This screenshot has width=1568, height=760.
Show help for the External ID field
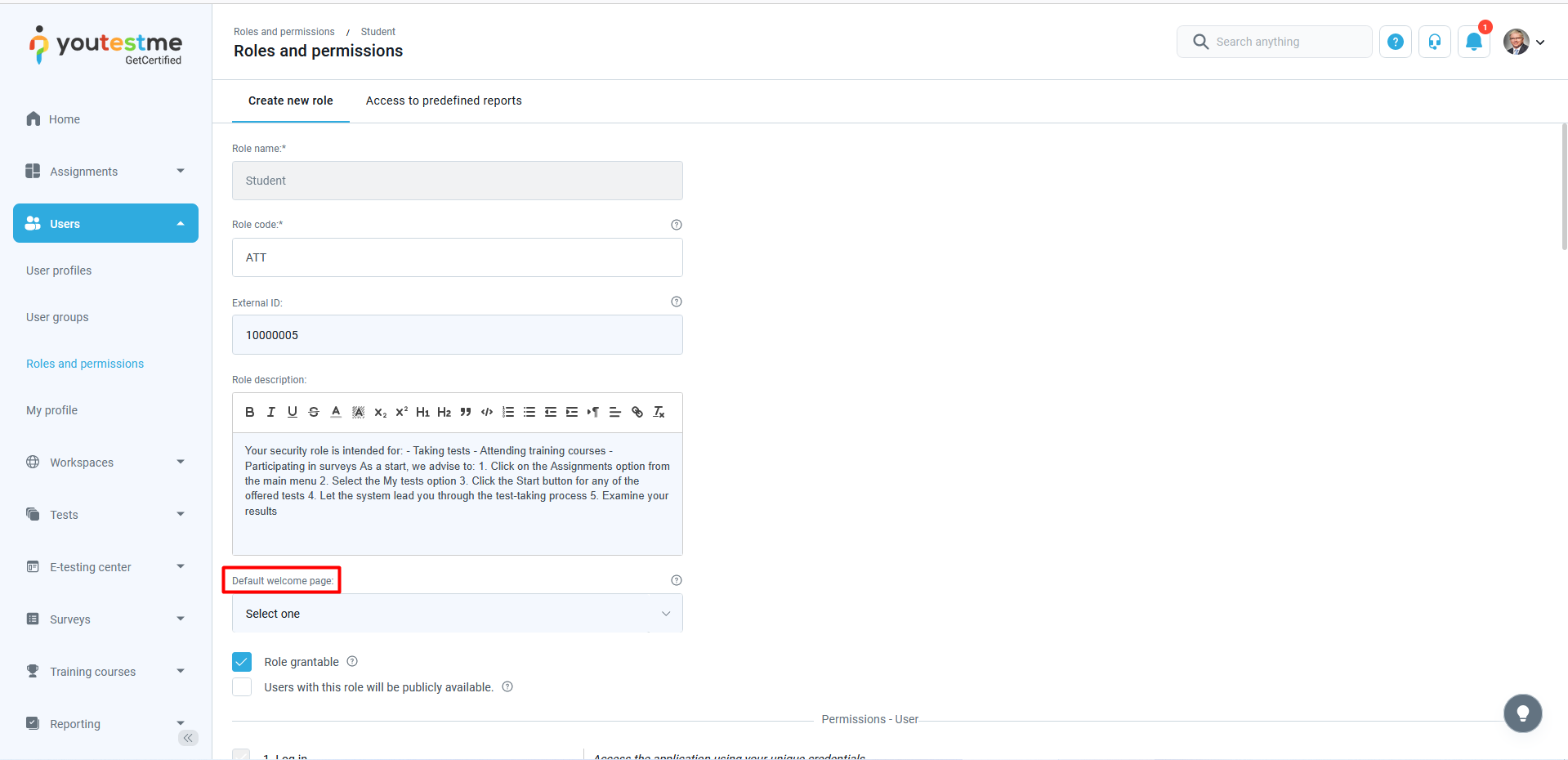677,302
